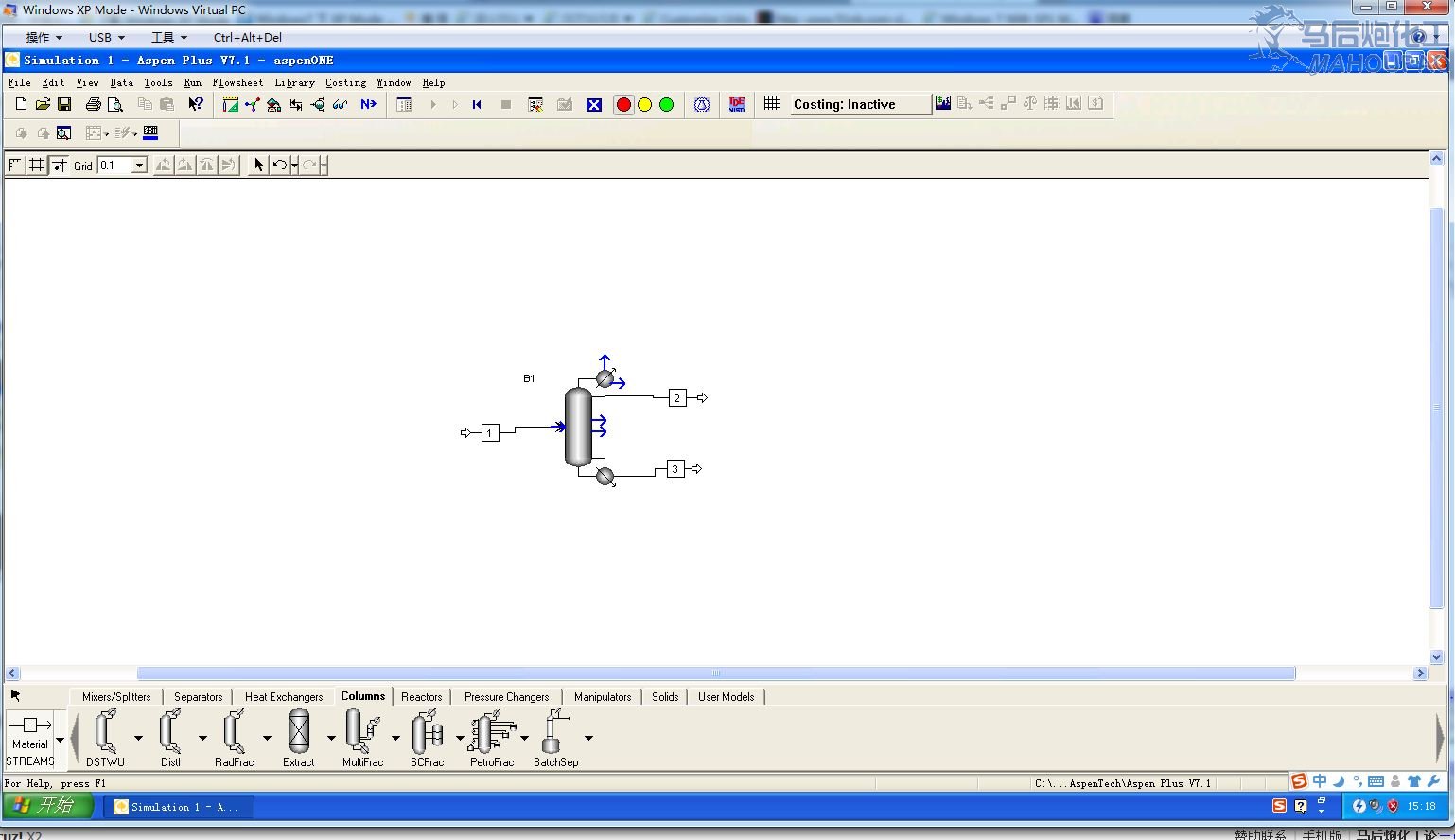Click the TDE NIST icon
The image size is (1455, 840).
click(737, 104)
